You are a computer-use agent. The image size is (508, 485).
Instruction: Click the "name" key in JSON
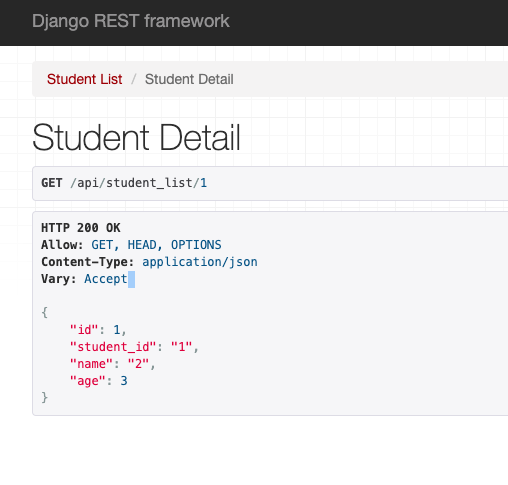pyautogui.click(x=91, y=364)
